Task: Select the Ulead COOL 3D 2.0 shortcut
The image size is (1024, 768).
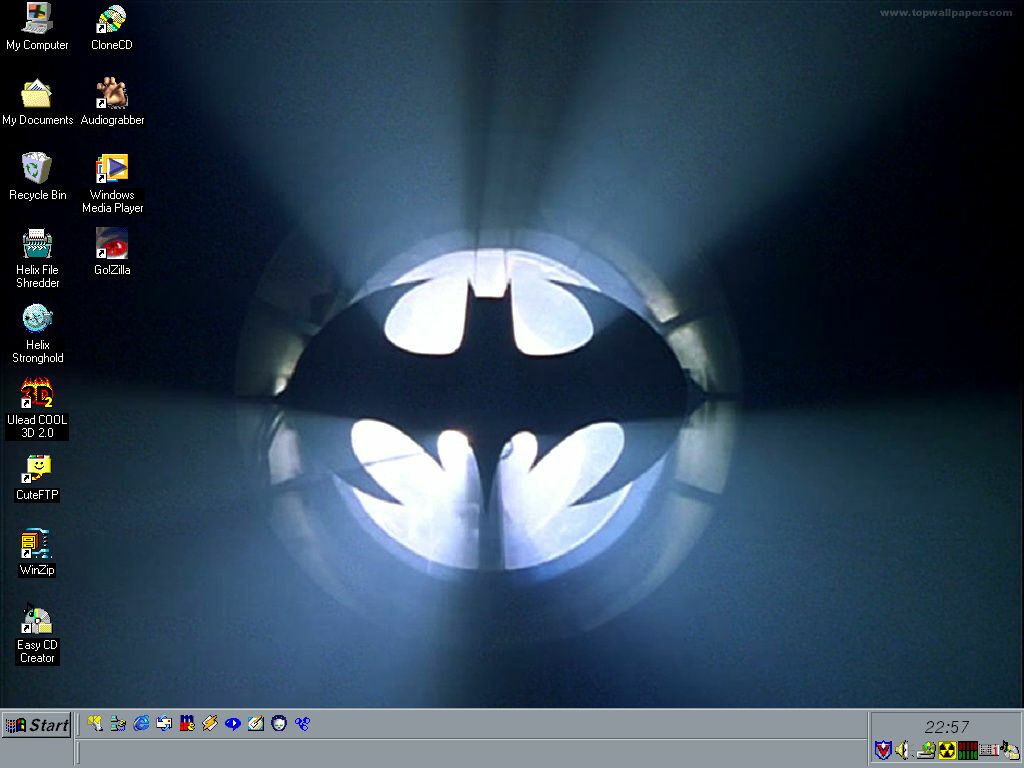Action: 37,394
